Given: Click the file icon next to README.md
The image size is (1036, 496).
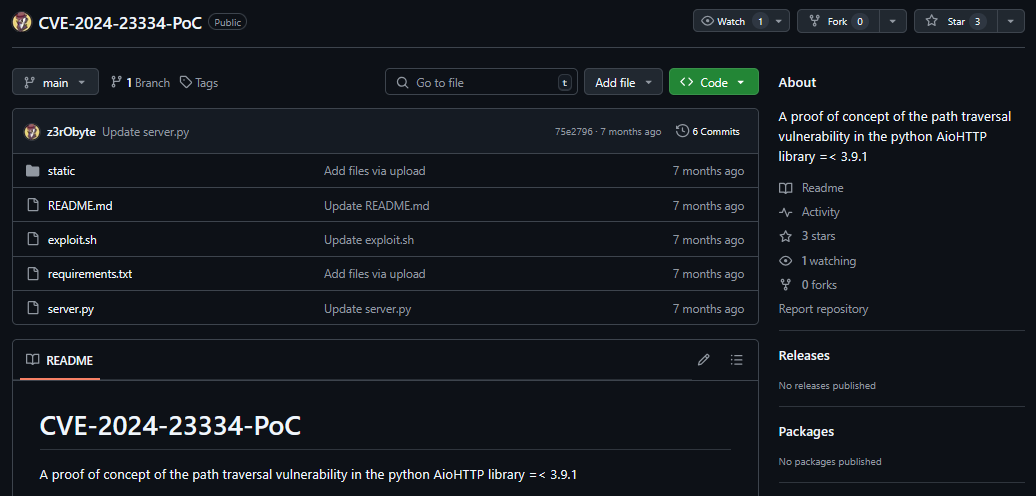Looking at the screenshot, I should pos(33,205).
